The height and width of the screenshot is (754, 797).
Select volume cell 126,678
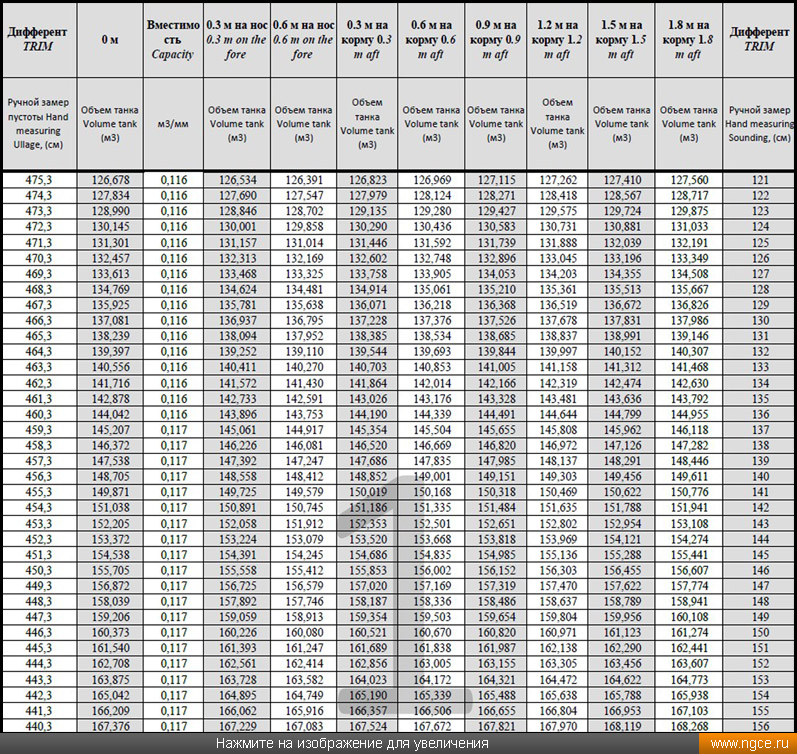pyautogui.click(x=110, y=180)
